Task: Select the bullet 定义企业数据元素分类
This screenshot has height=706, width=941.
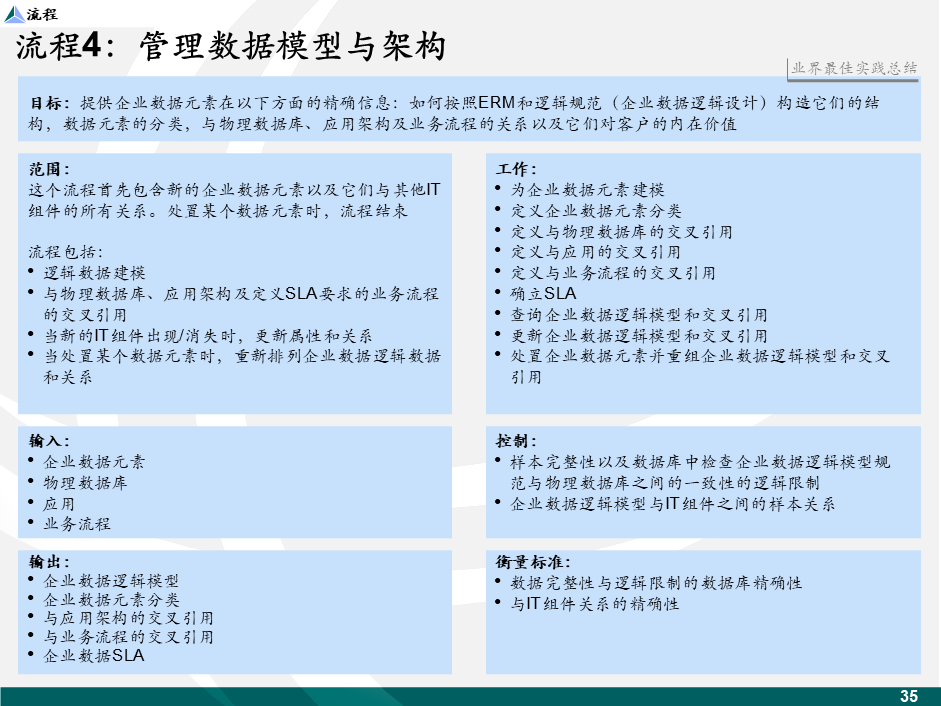Action: pos(596,211)
